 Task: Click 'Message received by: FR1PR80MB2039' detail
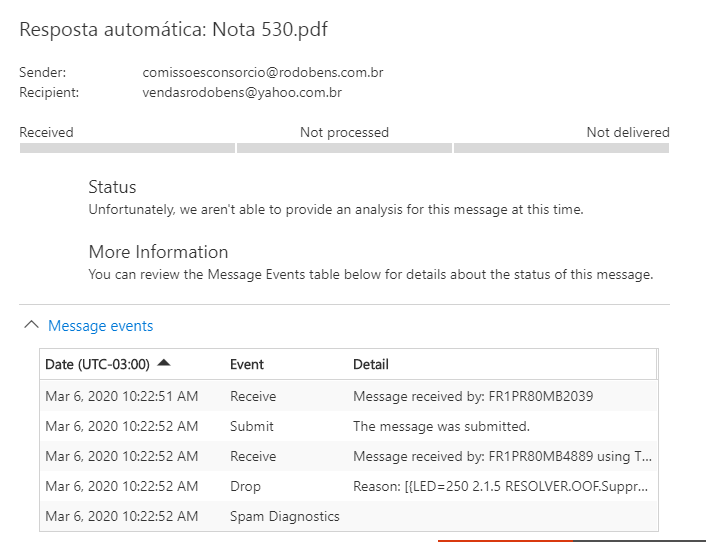click(x=473, y=396)
